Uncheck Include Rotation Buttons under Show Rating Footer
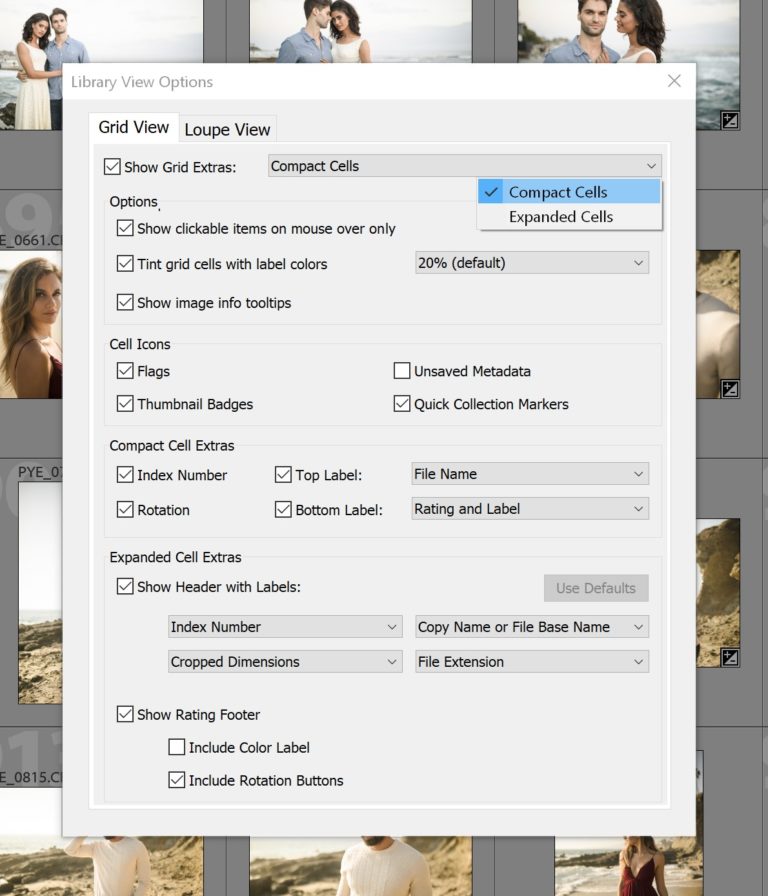768x896 pixels. click(x=177, y=779)
